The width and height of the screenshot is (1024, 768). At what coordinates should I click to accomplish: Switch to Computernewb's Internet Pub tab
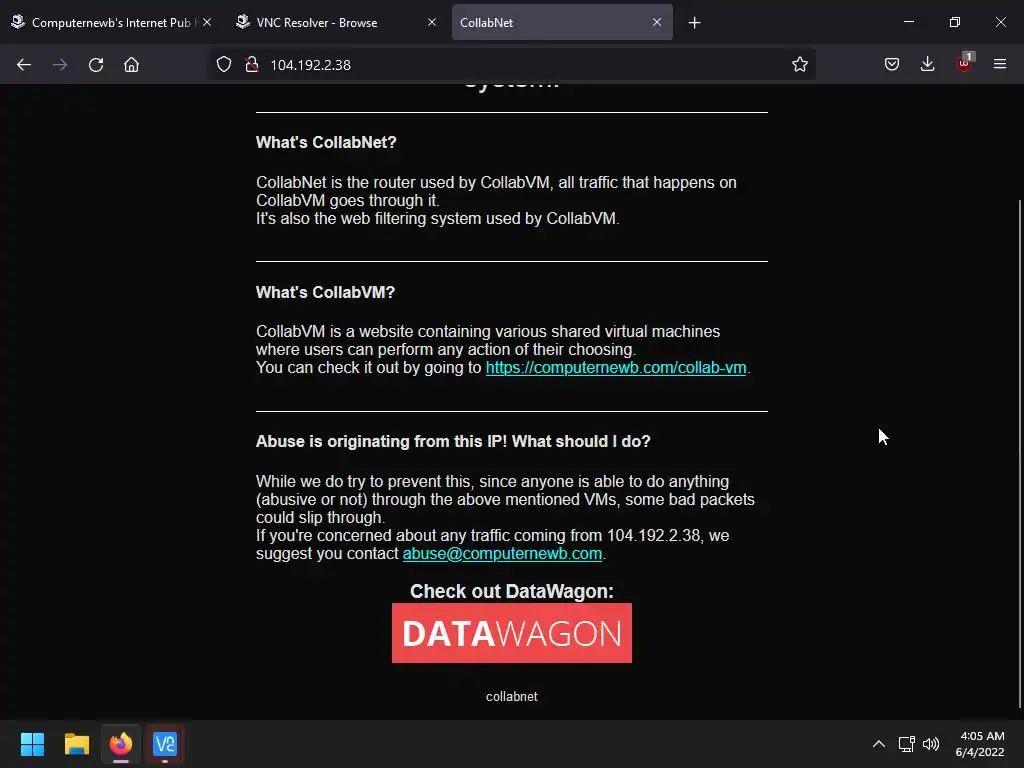[x=111, y=22]
